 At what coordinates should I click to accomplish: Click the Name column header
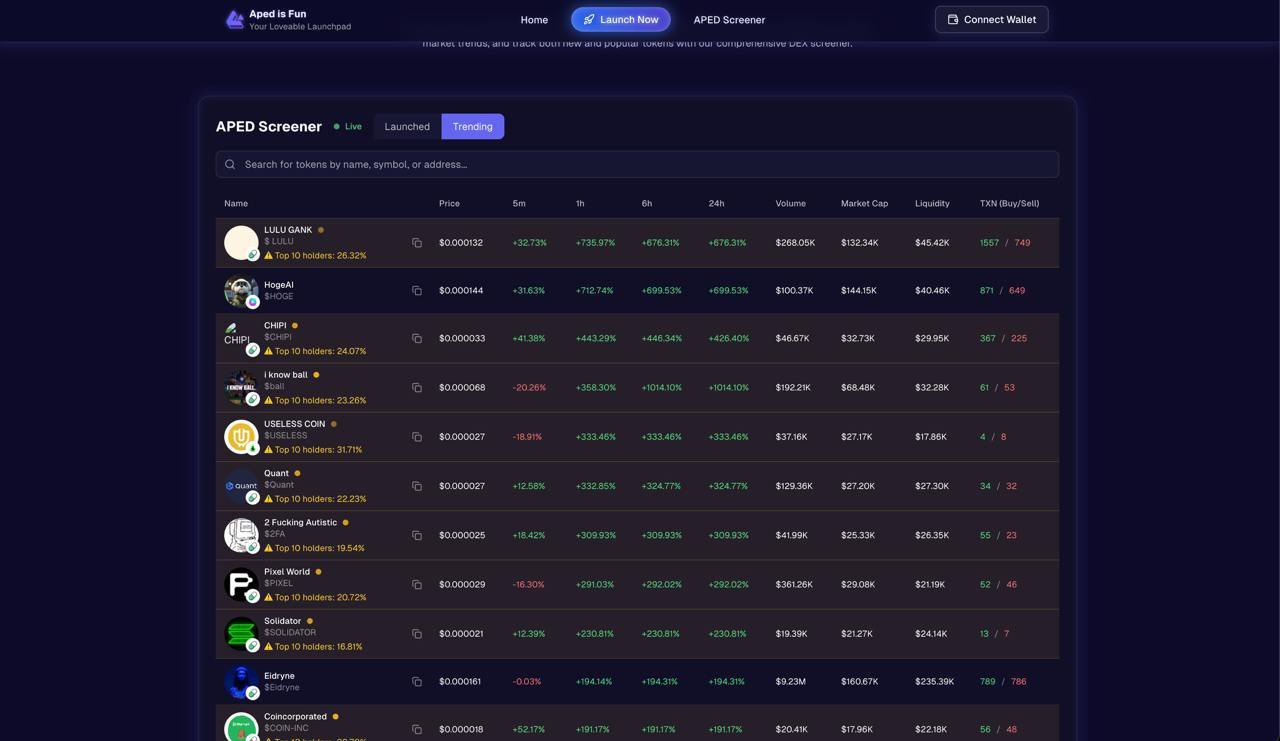click(236, 204)
